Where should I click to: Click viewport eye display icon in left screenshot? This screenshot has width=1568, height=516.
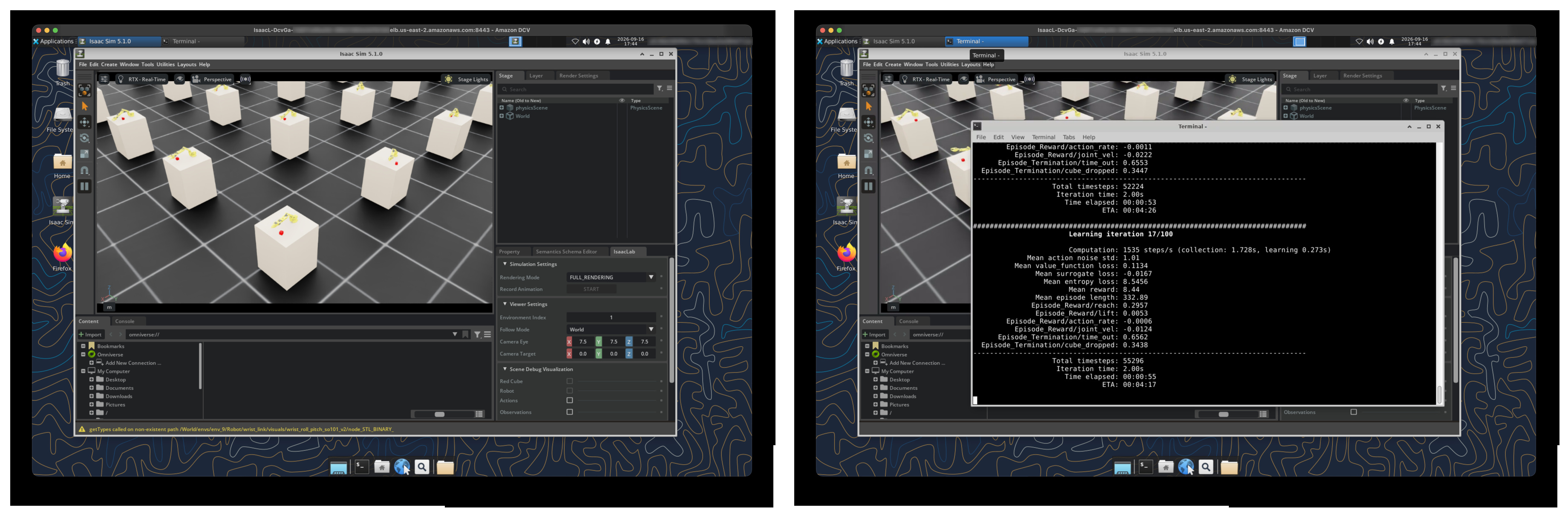179,79
